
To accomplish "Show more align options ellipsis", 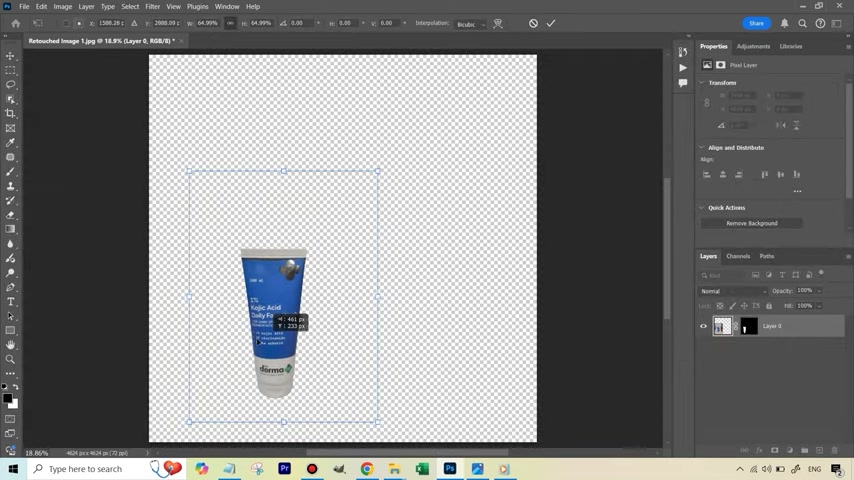I will point(797,191).
